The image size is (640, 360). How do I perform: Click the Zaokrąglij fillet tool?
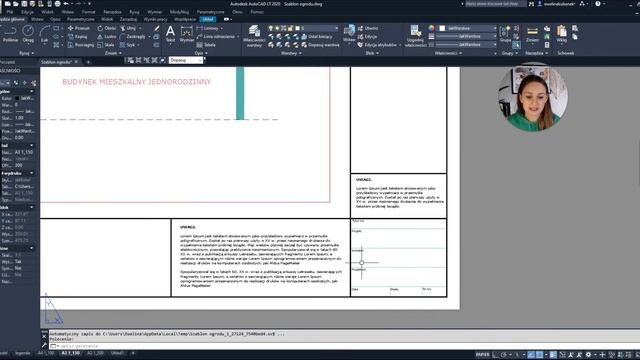click(132, 36)
